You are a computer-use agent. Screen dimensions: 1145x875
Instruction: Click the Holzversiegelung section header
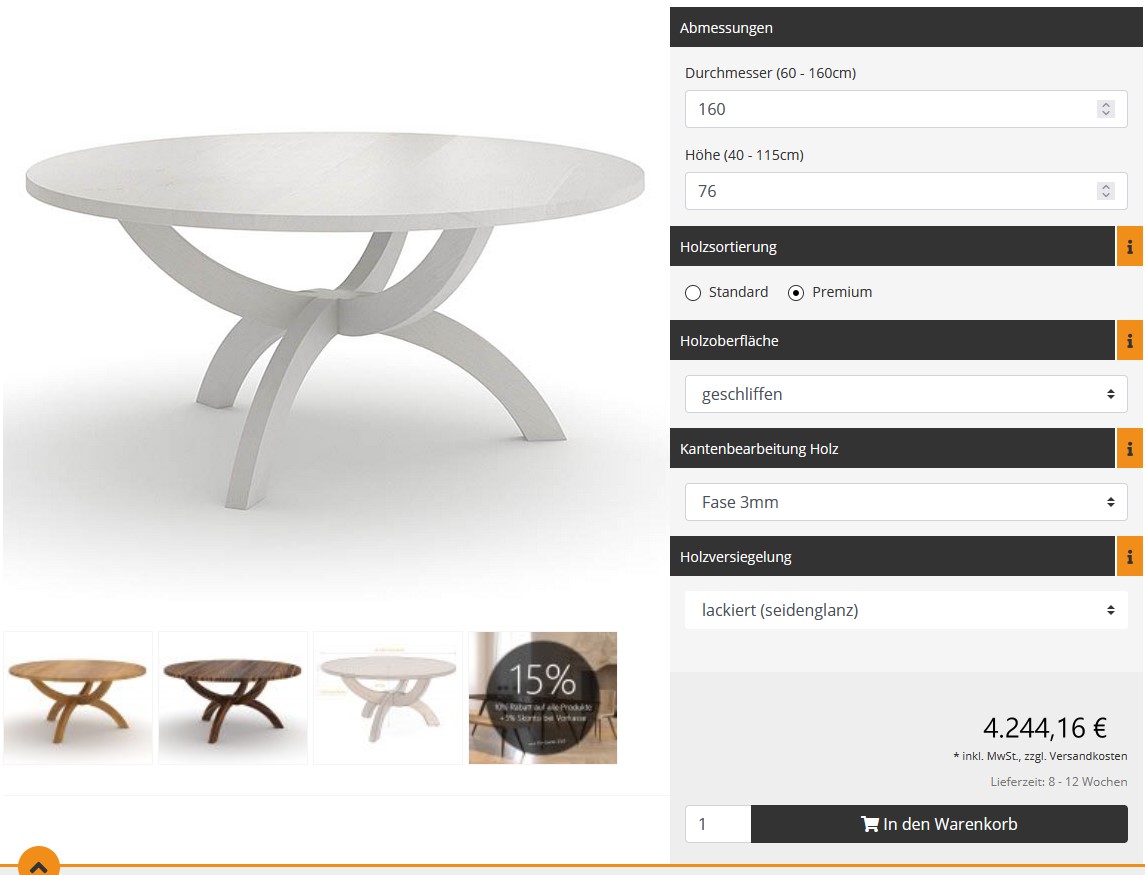coord(892,557)
